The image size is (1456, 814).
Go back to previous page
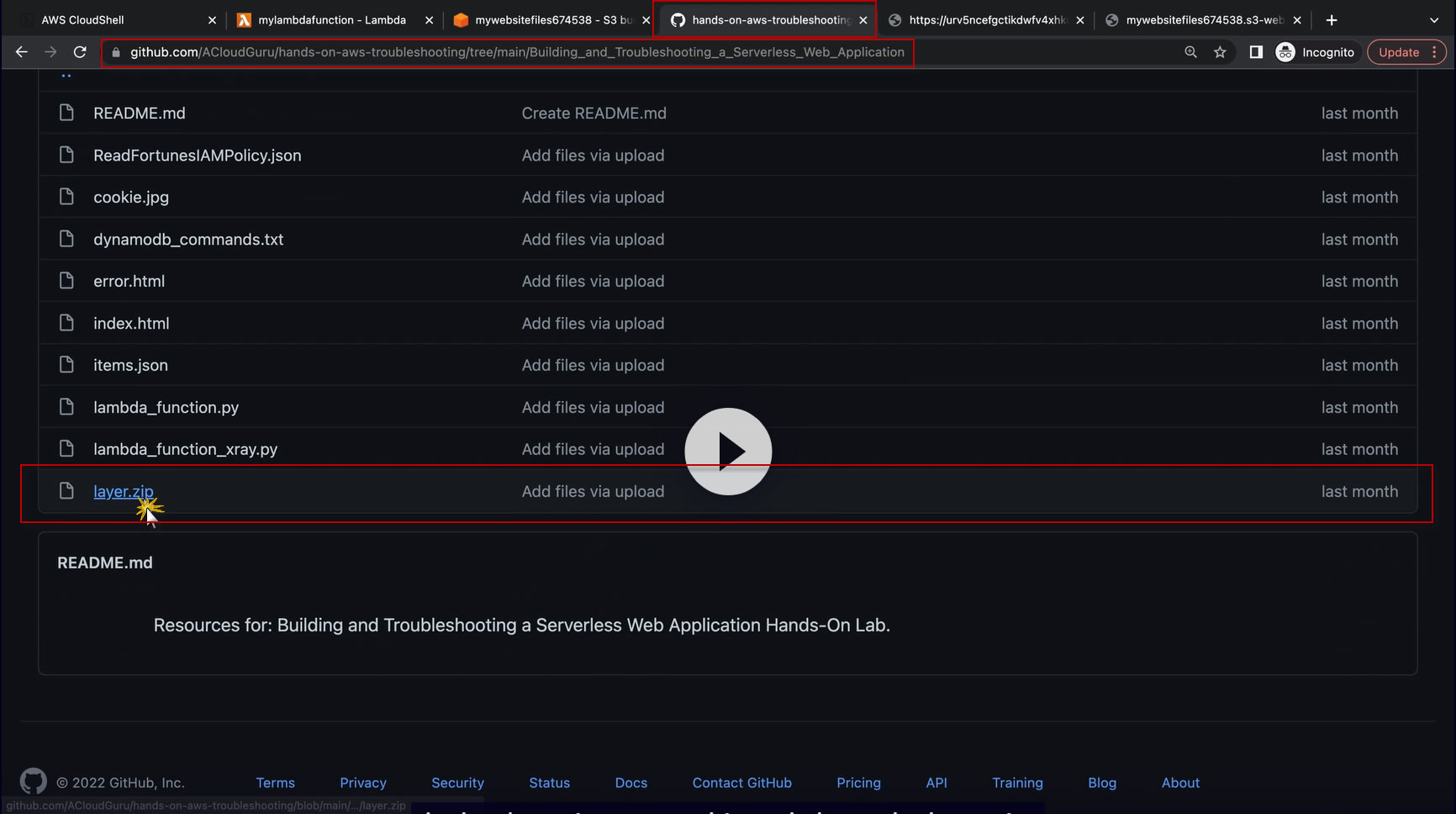(22, 52)
